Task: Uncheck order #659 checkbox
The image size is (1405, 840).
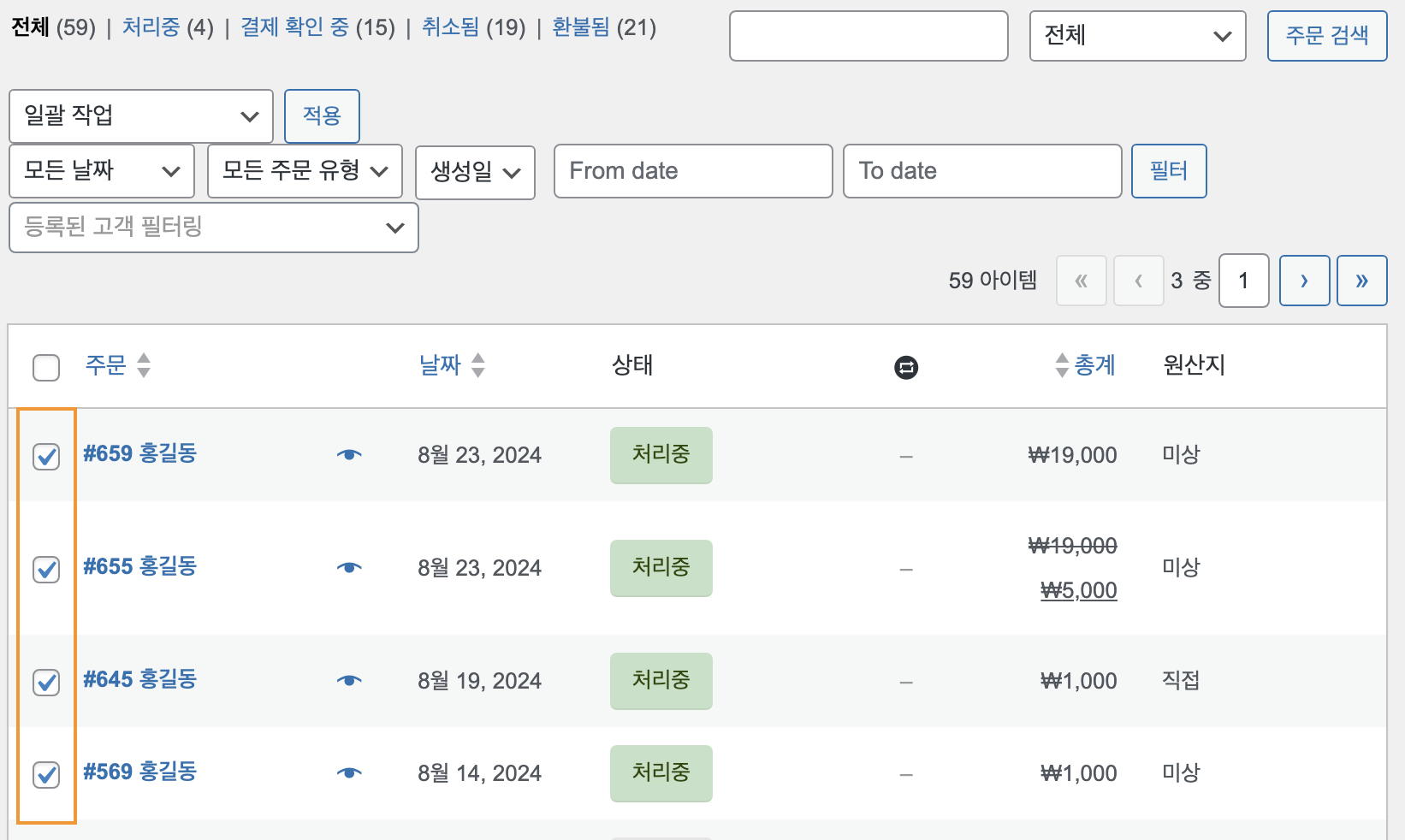Action: coord(46,456)
